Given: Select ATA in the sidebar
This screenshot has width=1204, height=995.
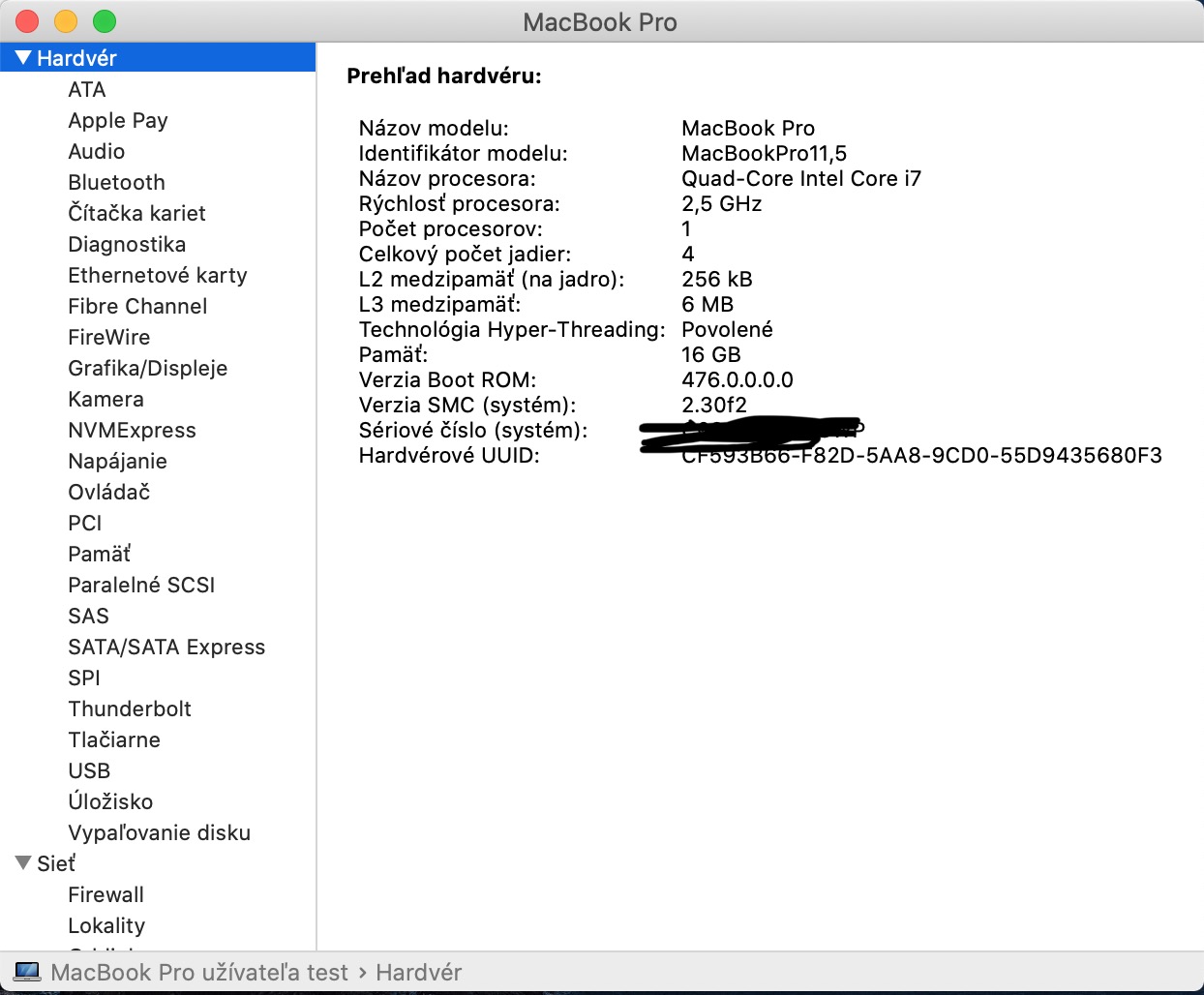Looking at the screenshot, I should click(87, 89).
